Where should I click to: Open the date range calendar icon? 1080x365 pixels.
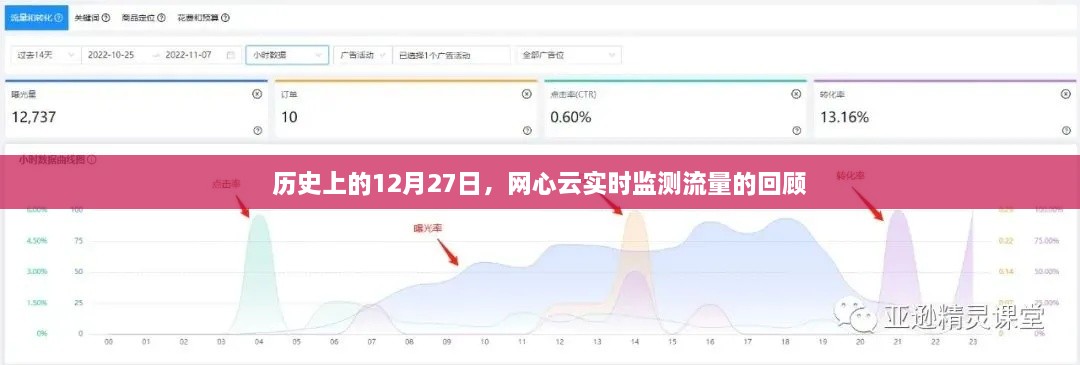tap(231, 55)
